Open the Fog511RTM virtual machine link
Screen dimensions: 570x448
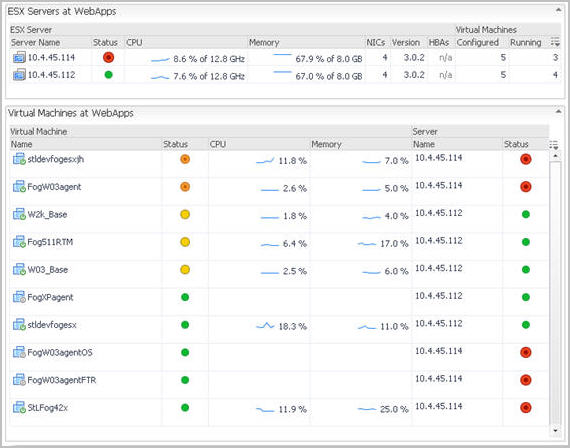[50, 242]
